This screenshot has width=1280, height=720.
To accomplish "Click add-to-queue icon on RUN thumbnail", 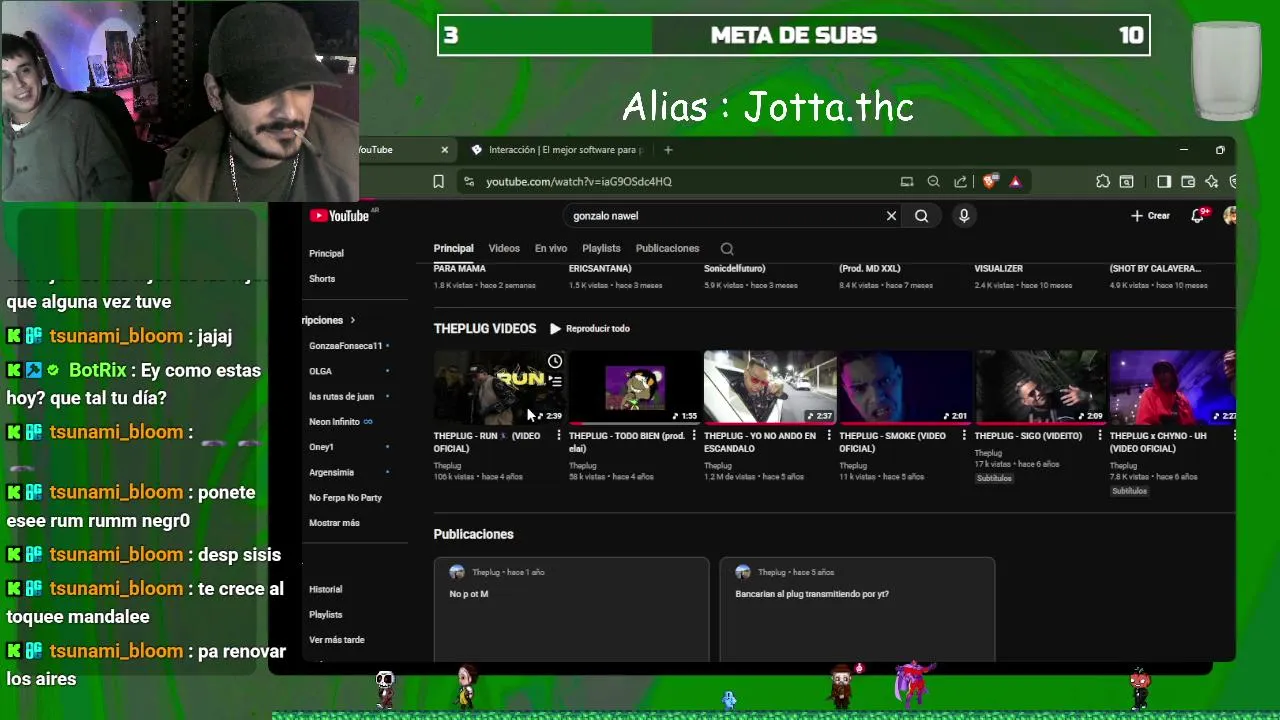I will coord(555,381).
